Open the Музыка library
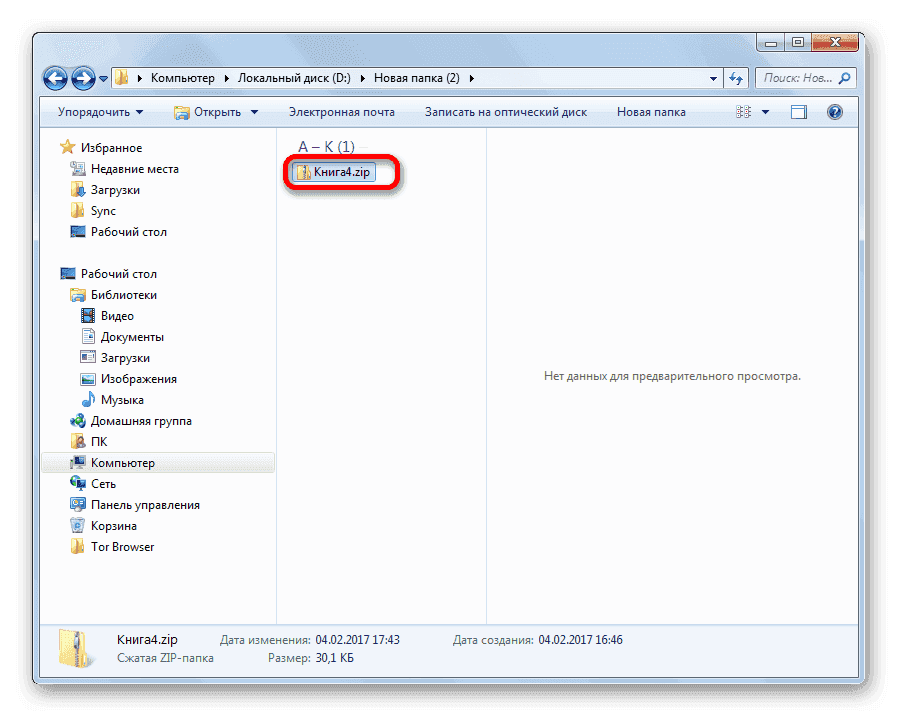Viewport: 898px width, 717px height. 122,400
